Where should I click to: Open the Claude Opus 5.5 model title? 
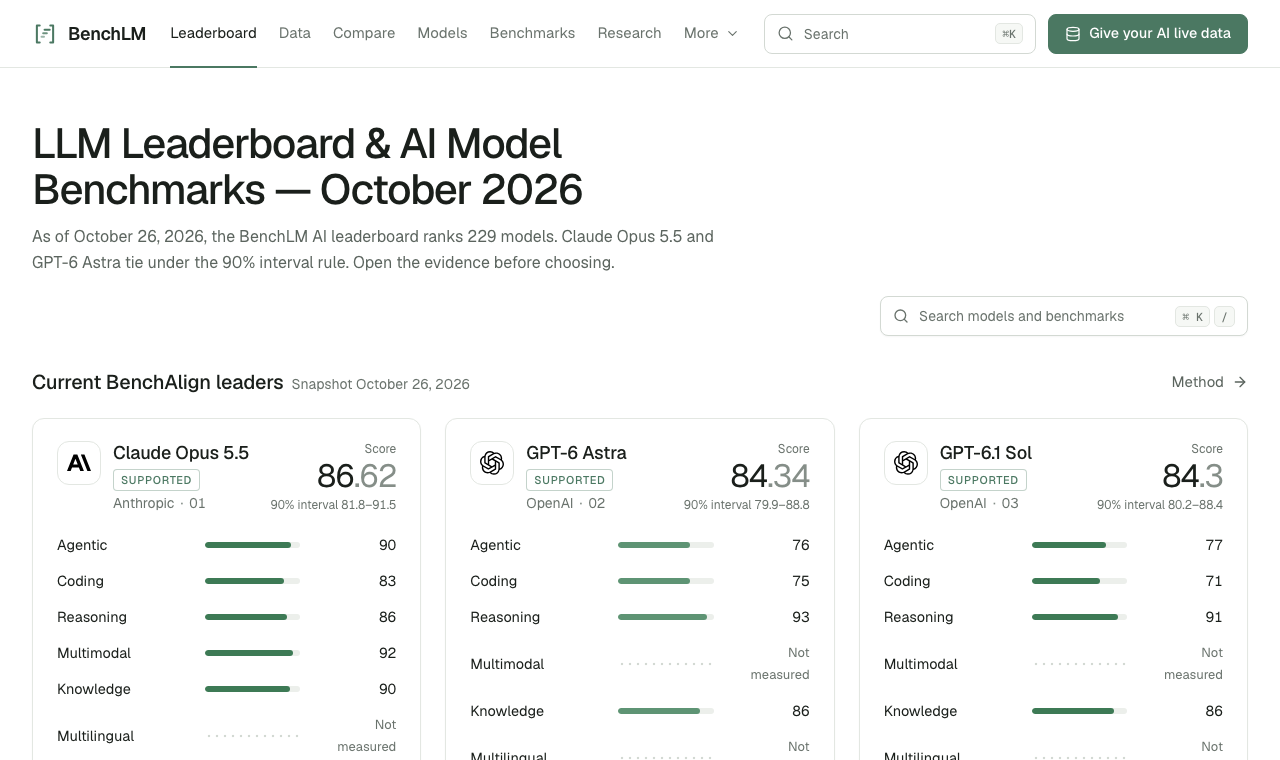[181, 453]
